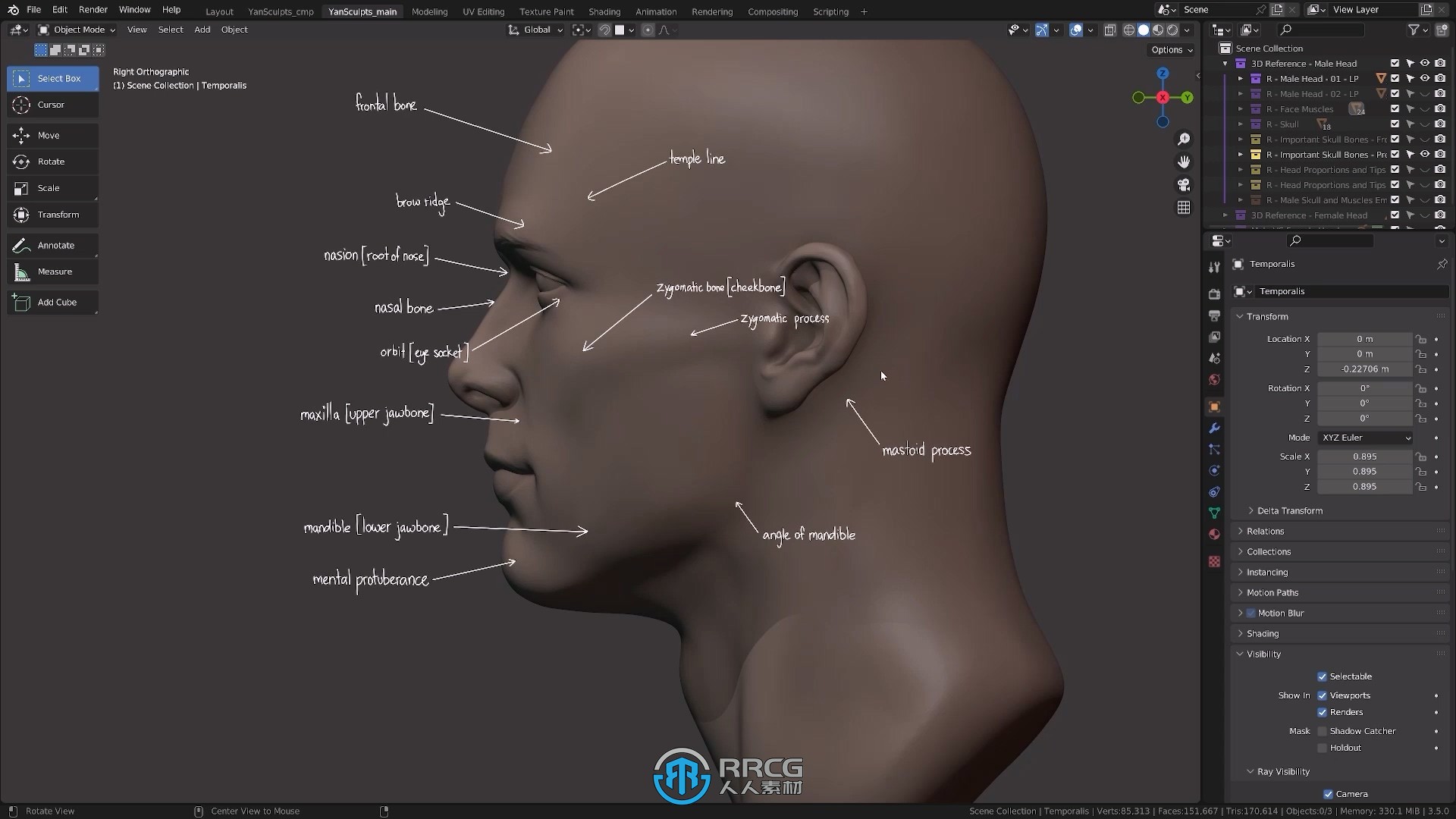Viewport: 1456px width, 819px height.
Task: Expand the Shading panel
Action: coord(1262,633)
